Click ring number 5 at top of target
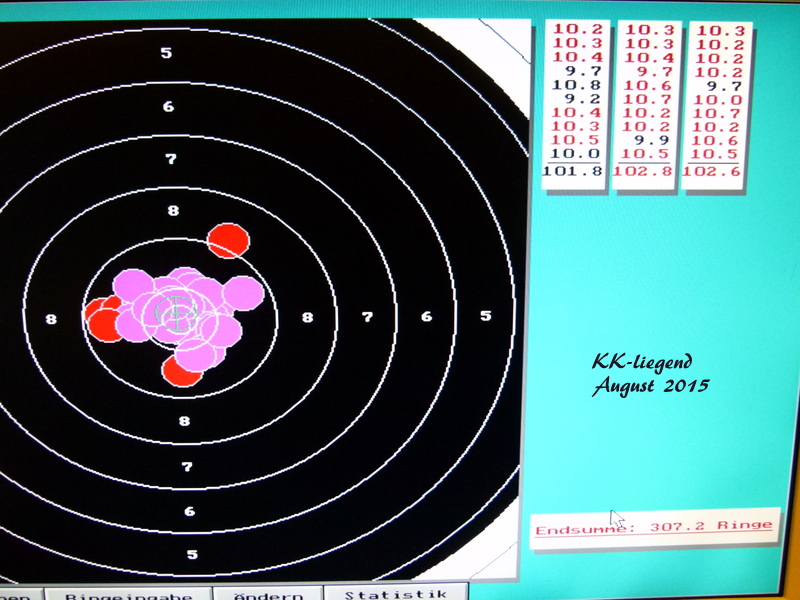The image size is (800, 600). point(167,53)
